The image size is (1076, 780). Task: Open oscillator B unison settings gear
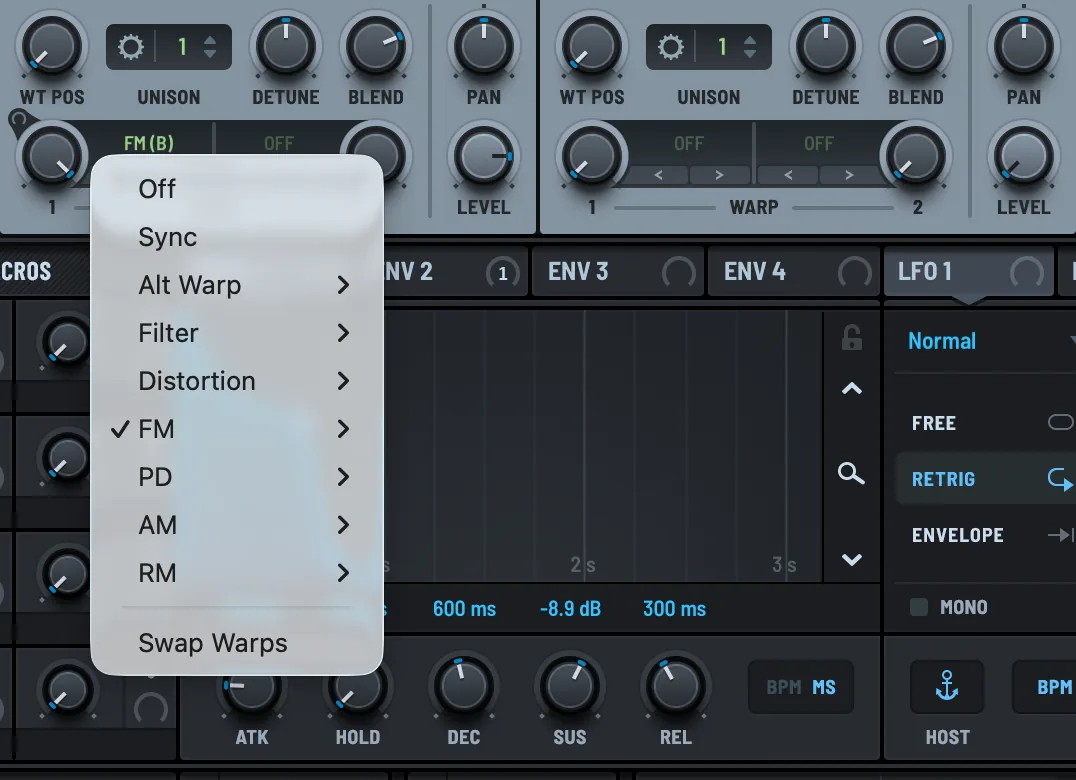pos(671,47)
